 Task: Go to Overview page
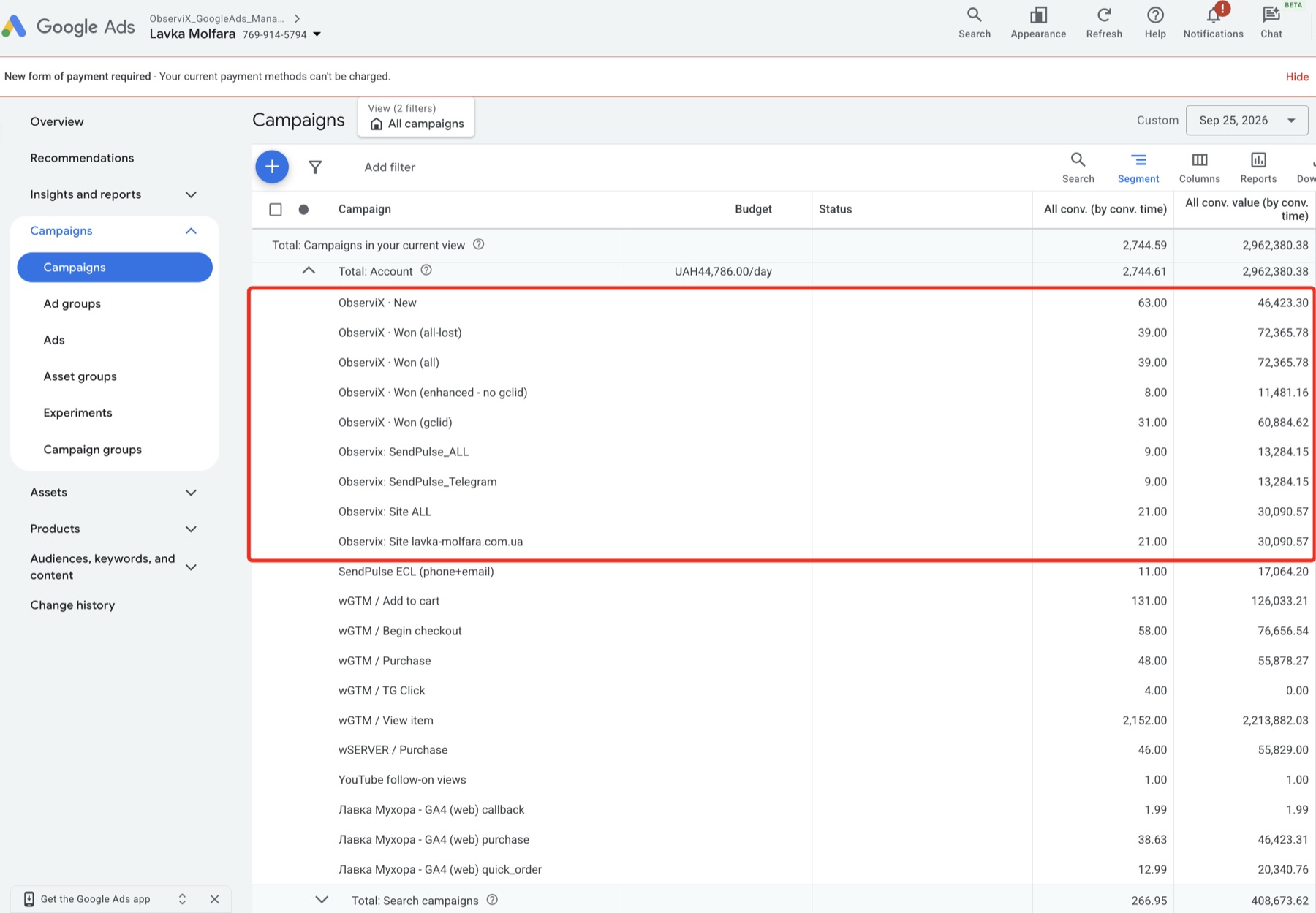[57, 121]
